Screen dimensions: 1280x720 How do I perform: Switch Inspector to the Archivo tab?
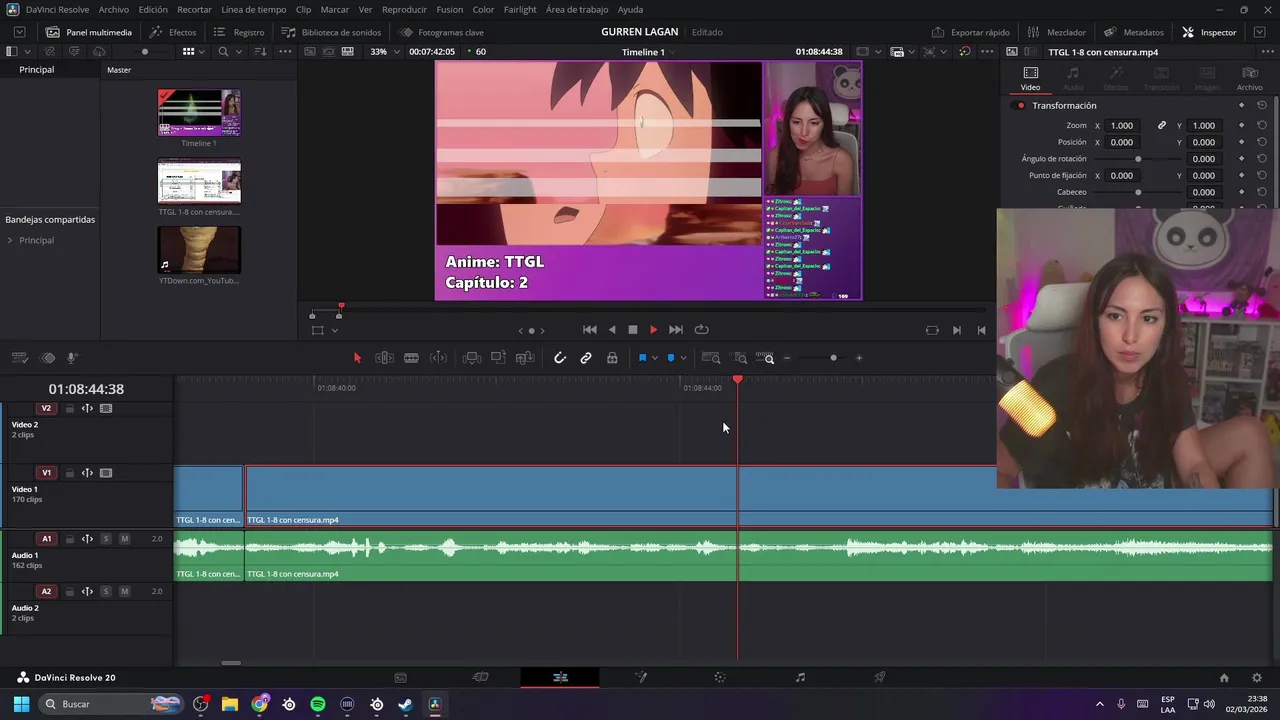[1249, 79]
